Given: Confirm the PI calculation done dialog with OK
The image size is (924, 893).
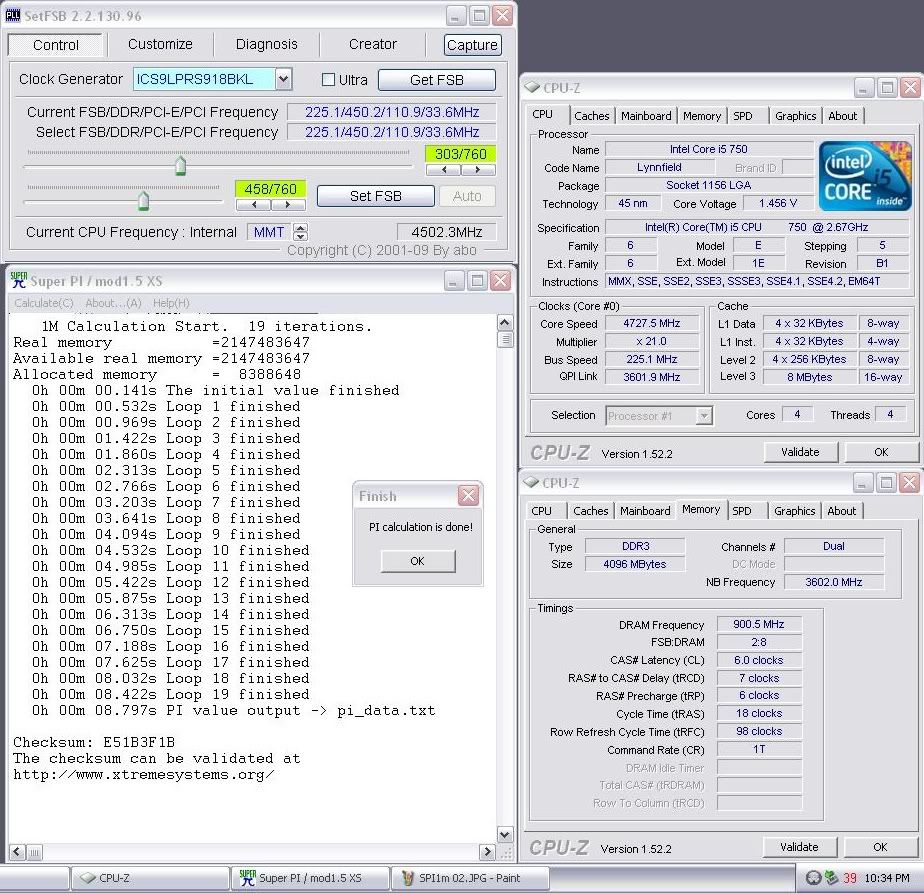Looking at the screenshot, I should (417, 561).
